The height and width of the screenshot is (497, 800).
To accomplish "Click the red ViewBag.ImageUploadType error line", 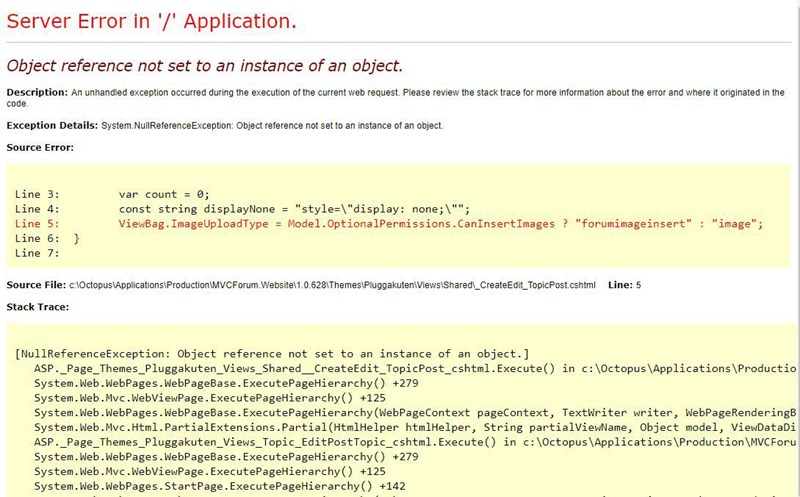I will tap(440, 224).
